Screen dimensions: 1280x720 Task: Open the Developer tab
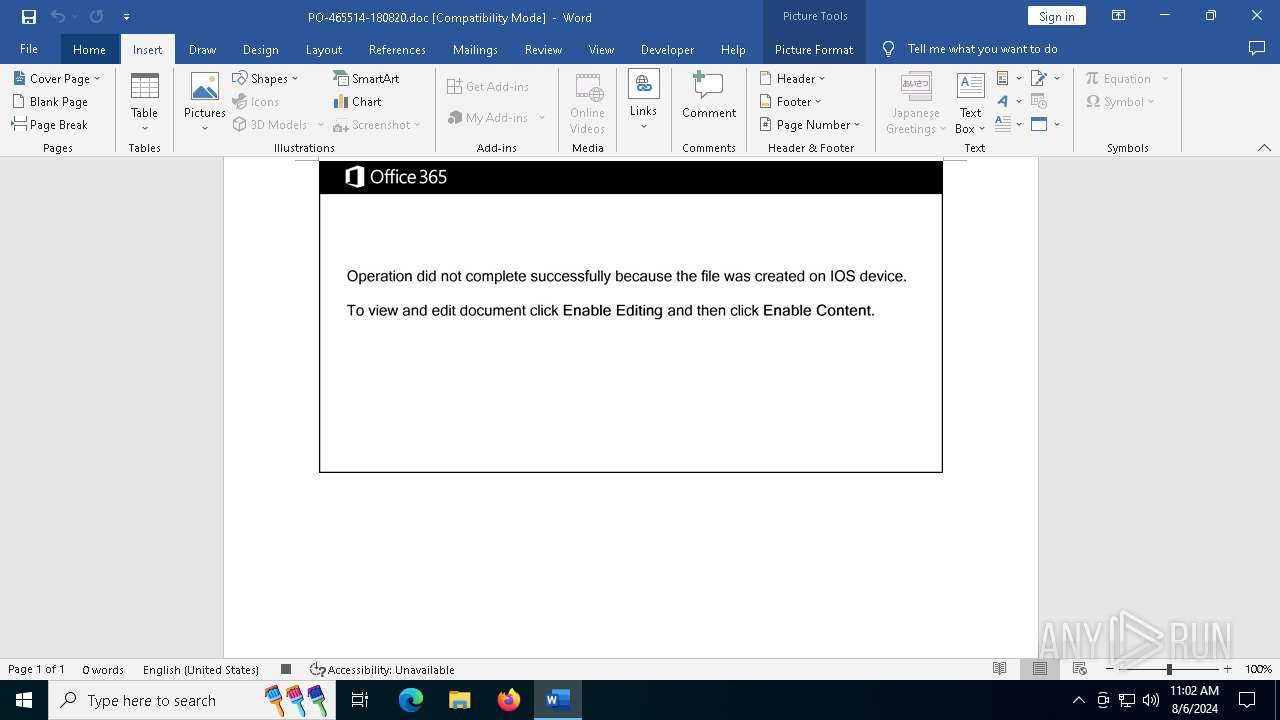point(667,49)
